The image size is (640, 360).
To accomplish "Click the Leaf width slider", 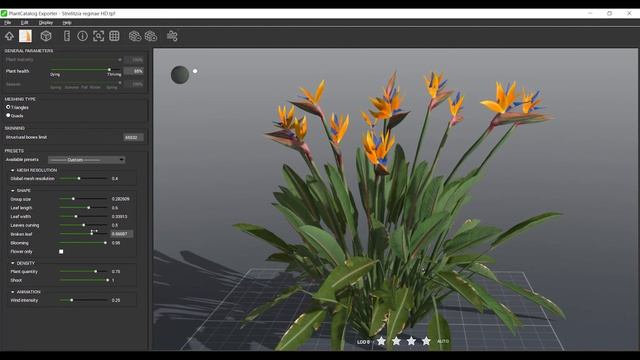I will (x=83, y=216).
